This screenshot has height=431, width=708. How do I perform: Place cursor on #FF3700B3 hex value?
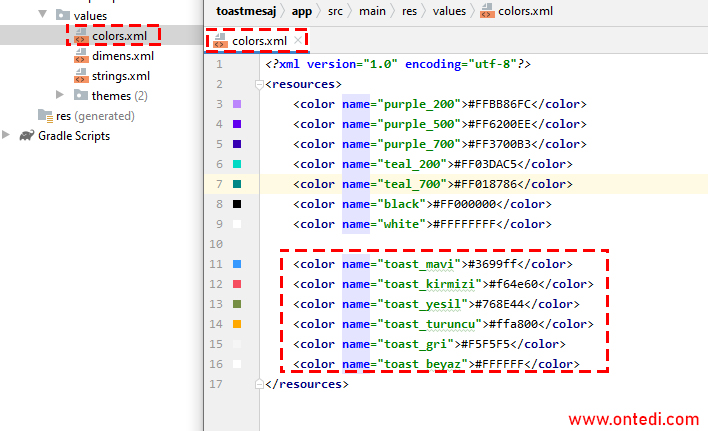pos(499,144)
